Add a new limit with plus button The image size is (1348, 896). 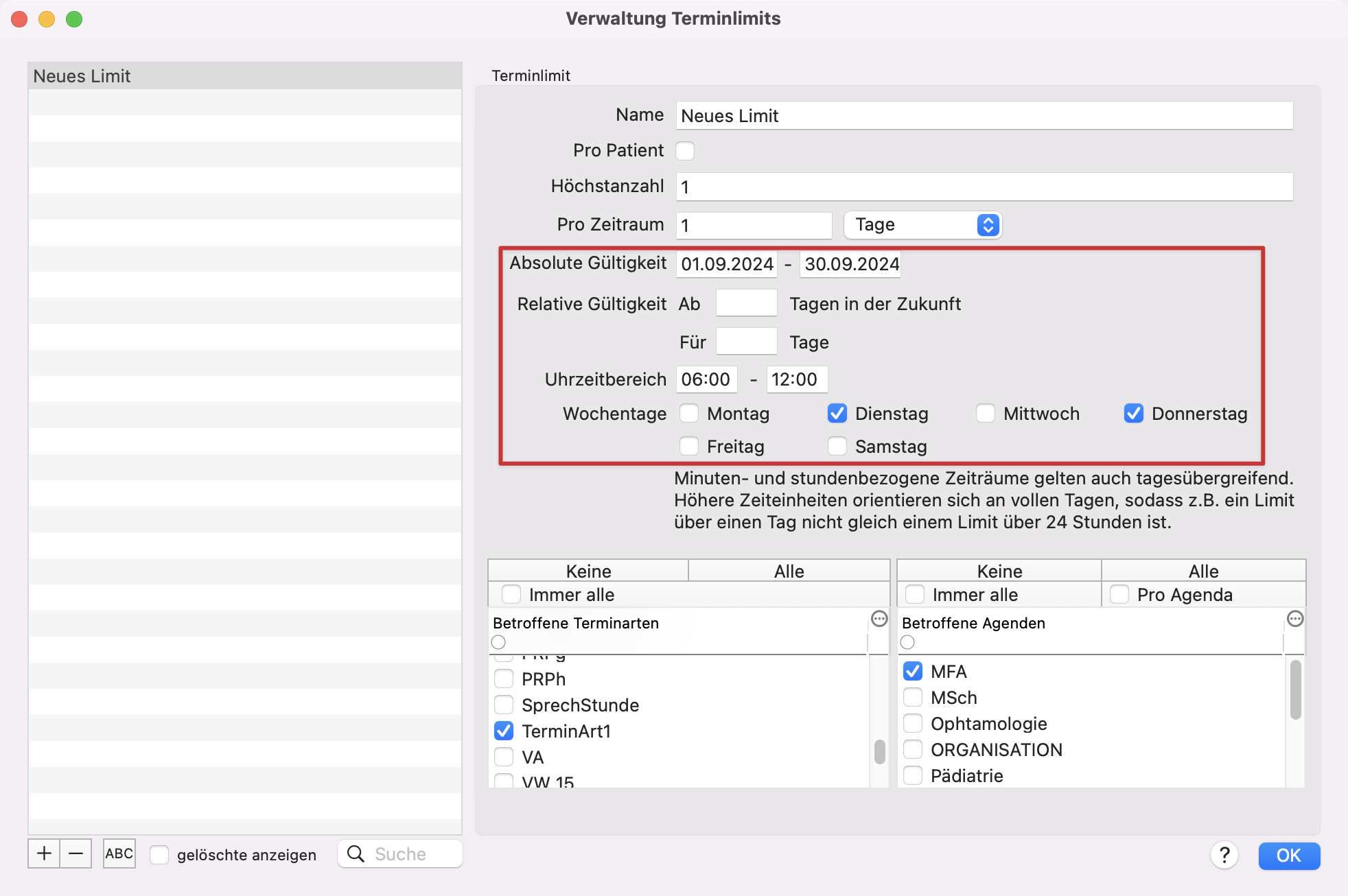(x=44, y=853)
